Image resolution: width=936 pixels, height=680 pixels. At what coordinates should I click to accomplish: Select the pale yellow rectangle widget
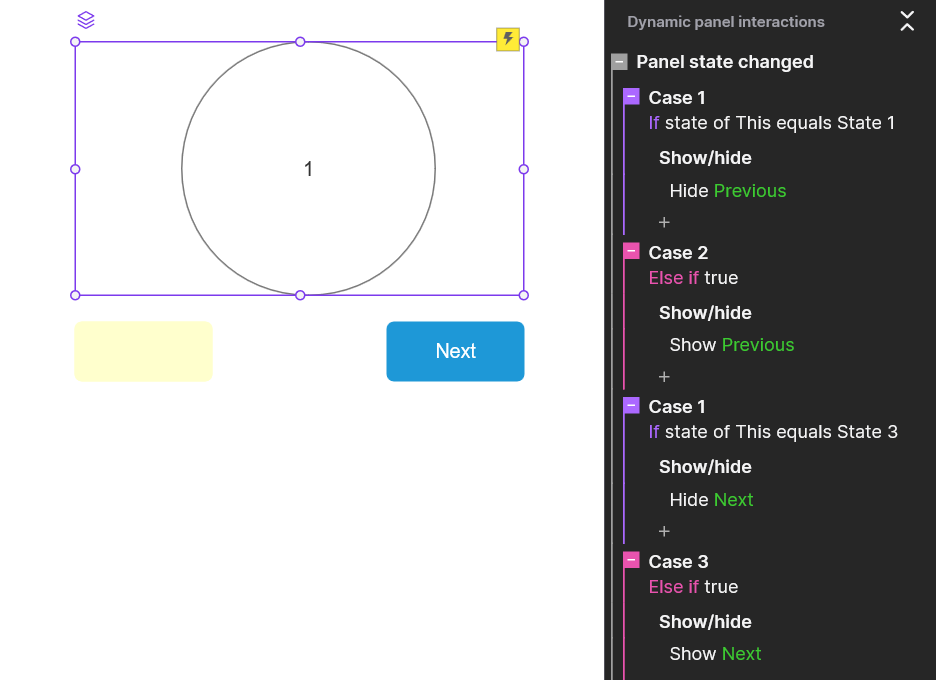click(x=143, y=351)
